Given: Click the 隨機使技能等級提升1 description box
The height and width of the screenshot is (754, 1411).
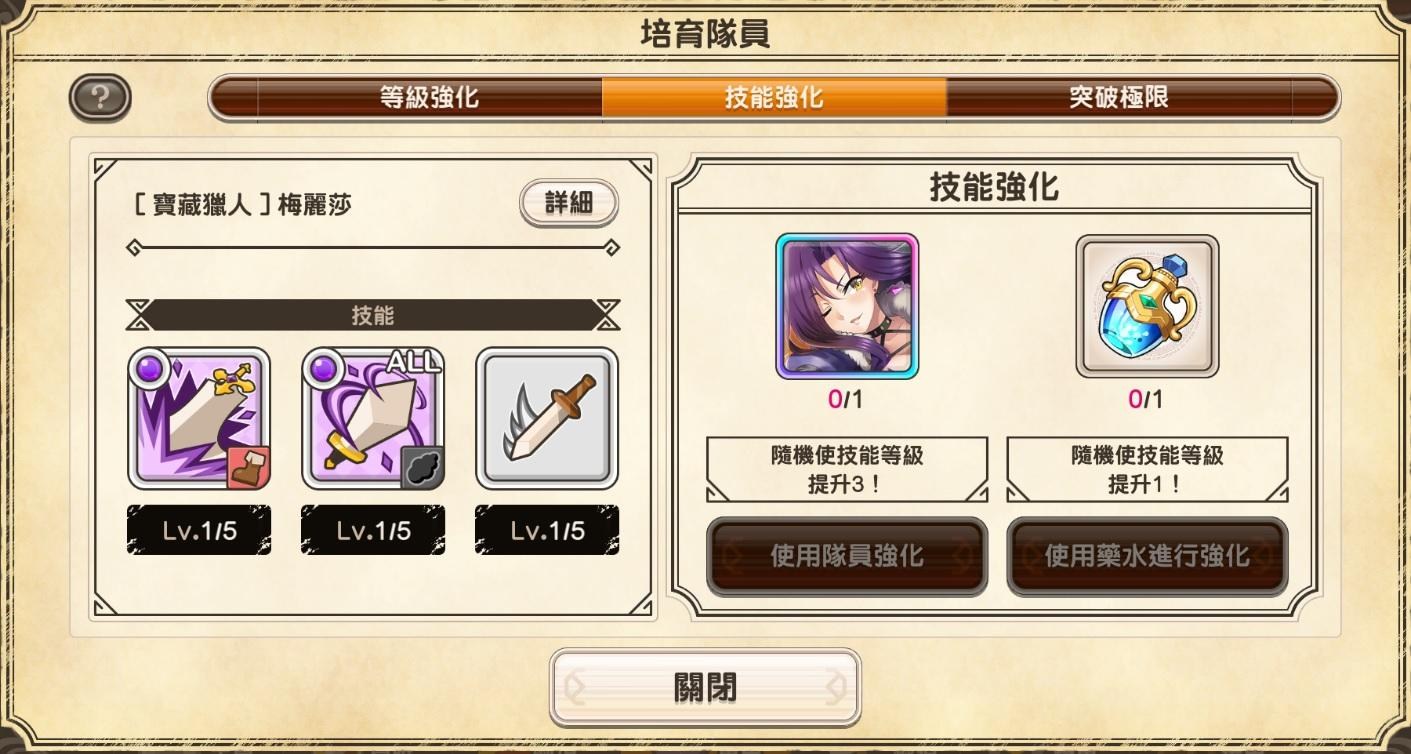Looking at the screenshot, I should (x=1147, y=469).
